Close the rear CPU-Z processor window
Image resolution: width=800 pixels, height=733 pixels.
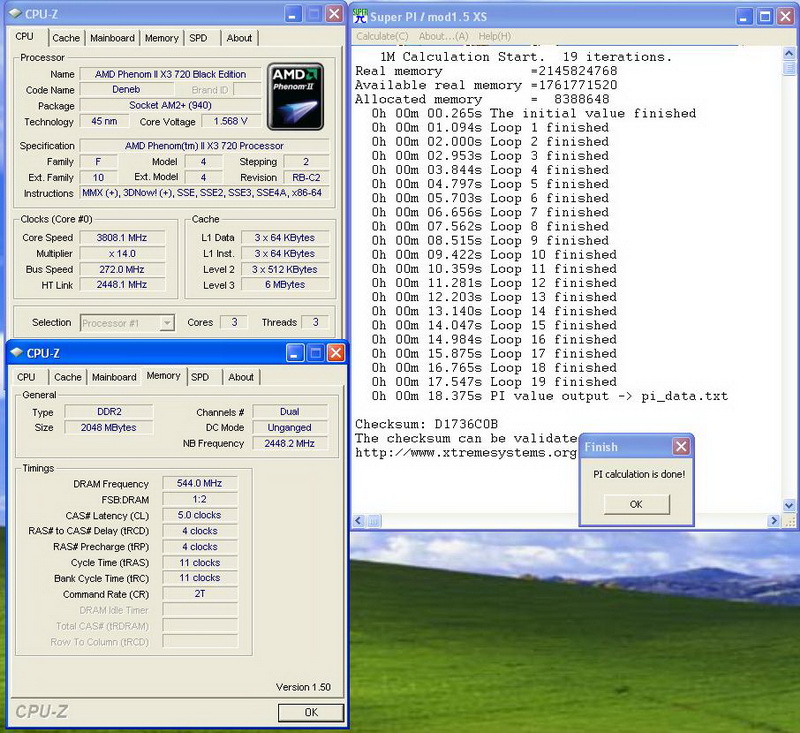tap(333, 14)
